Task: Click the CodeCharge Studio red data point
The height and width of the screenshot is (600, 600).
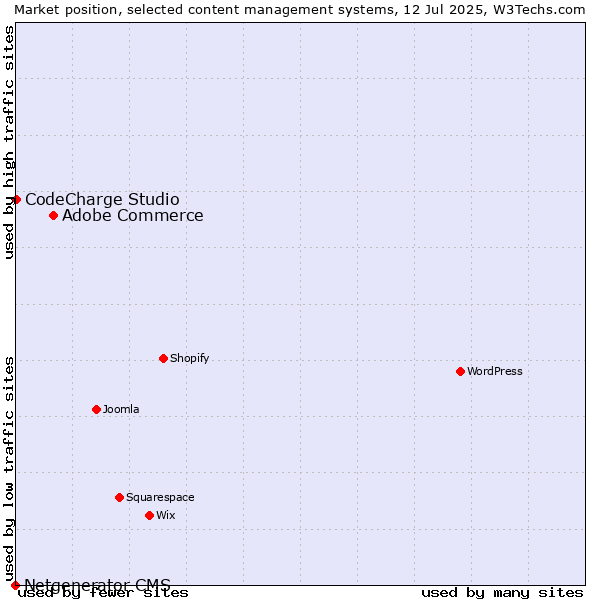Action: pos(16,200)
